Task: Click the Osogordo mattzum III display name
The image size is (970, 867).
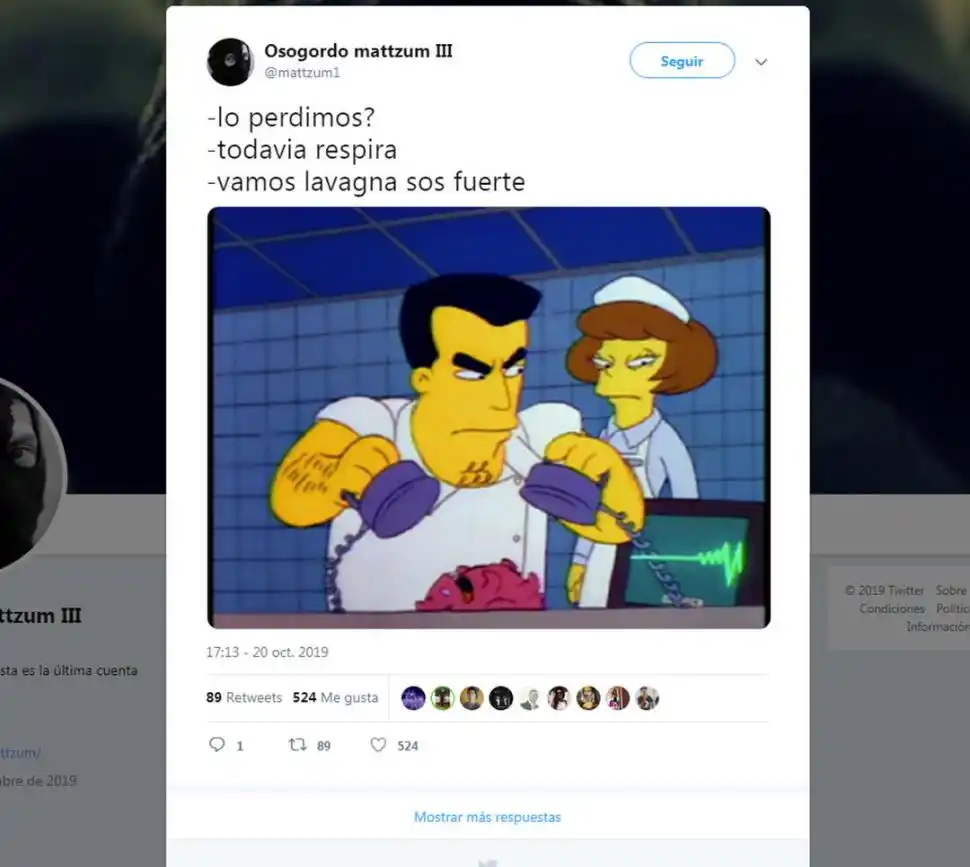Action: [x=358, y=51]
